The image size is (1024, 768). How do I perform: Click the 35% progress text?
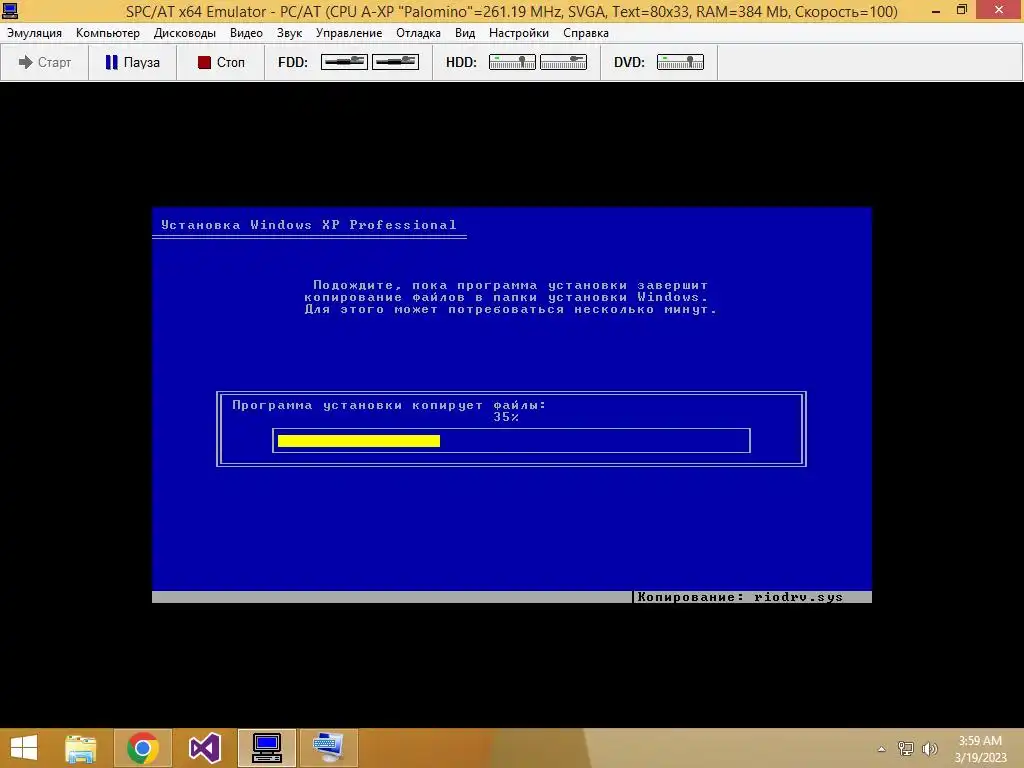point(506,417)
